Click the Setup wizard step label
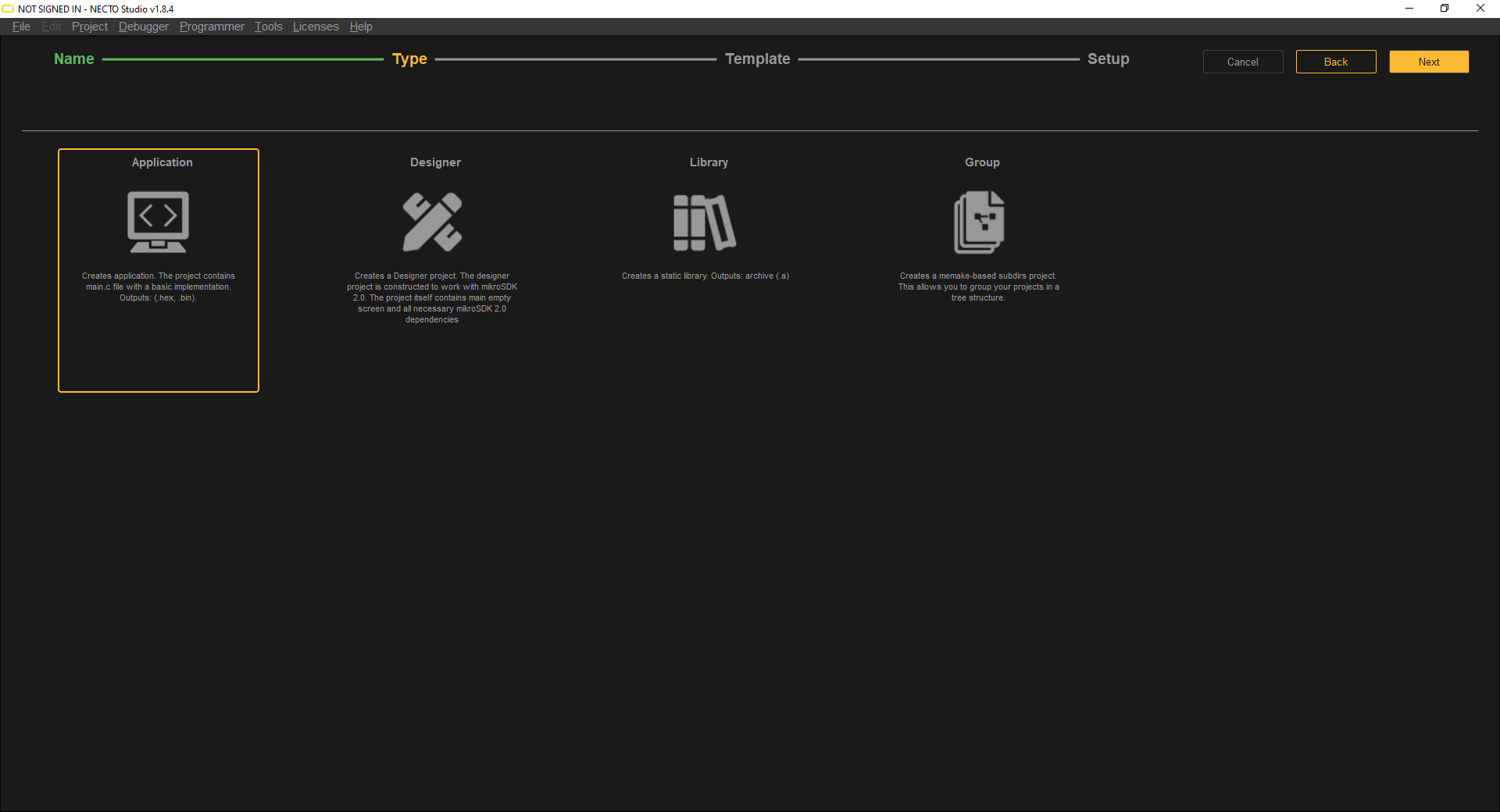This screenshot has width=1500, height=812. [x=1108, y=59]
